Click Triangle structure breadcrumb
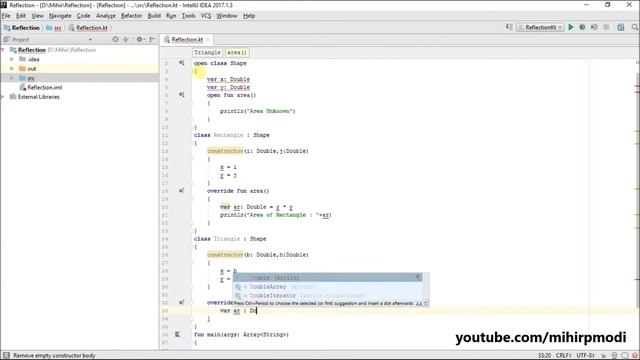 [207, 52]
